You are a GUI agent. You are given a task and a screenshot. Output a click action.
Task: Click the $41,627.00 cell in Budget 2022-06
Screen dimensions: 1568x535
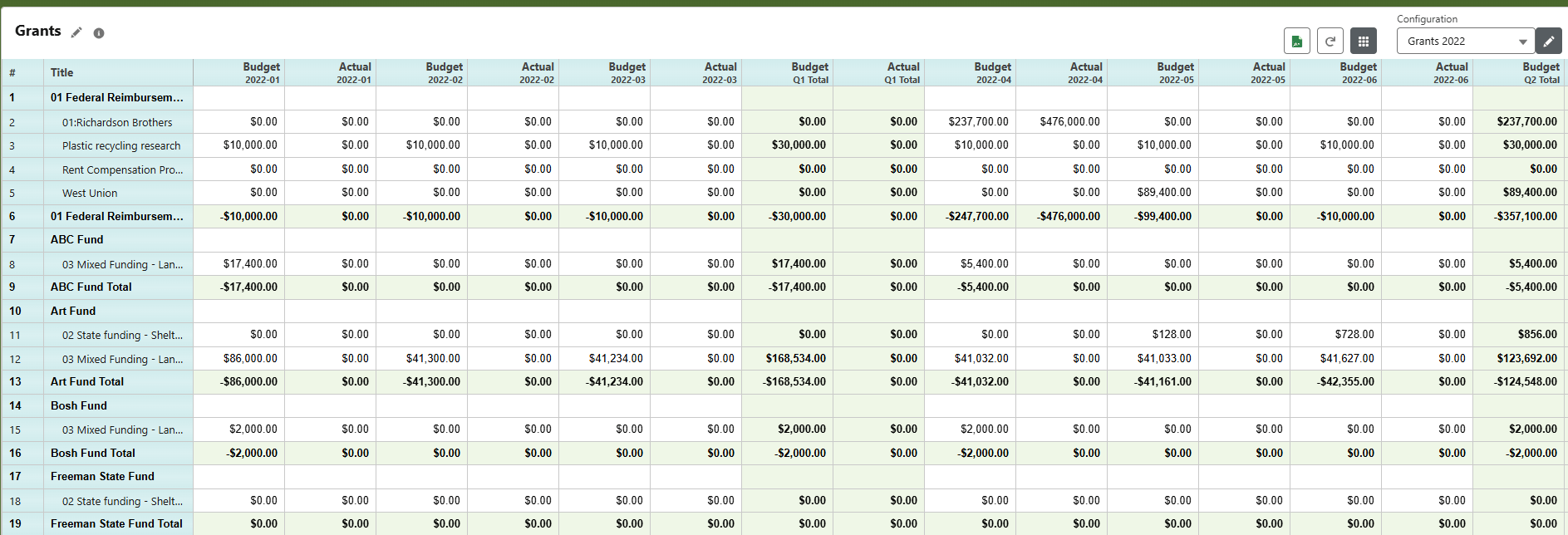1336,358
